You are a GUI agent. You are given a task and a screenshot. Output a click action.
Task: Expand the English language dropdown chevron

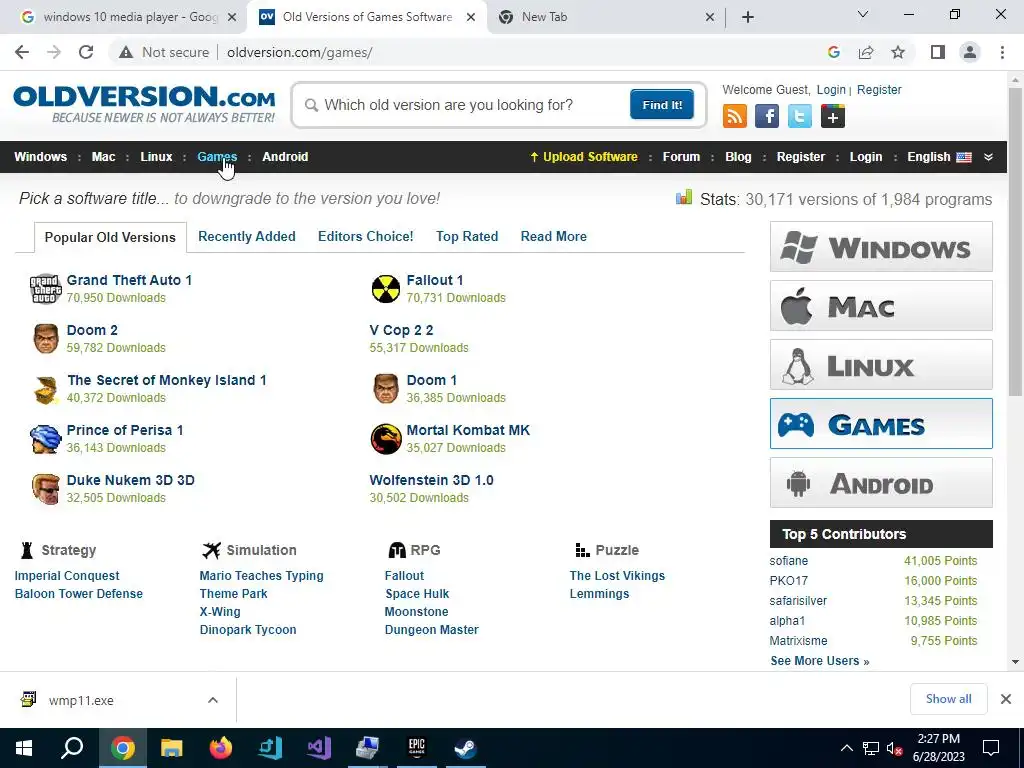[x=988, y=157]
